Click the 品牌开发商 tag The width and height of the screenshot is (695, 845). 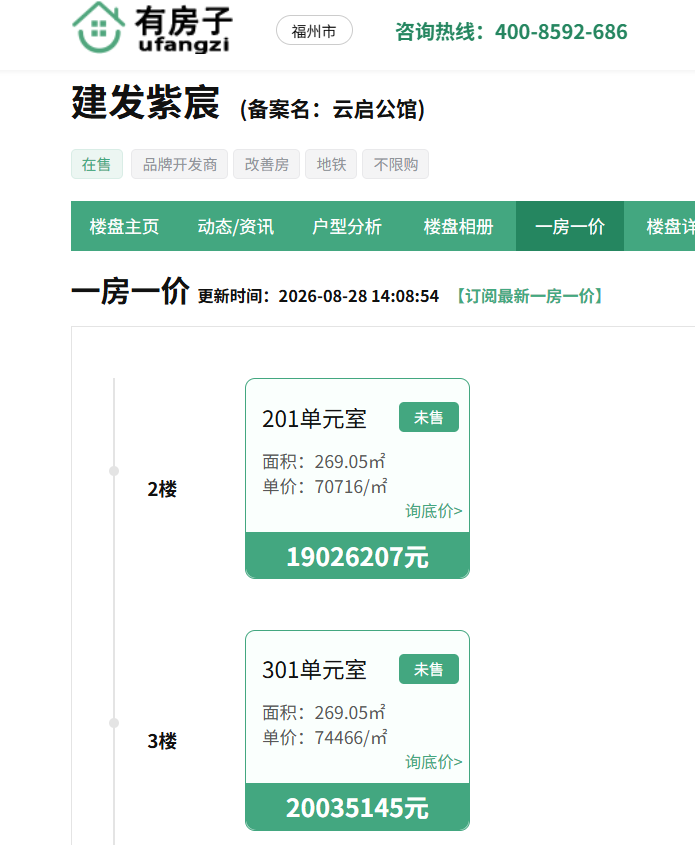179,164
